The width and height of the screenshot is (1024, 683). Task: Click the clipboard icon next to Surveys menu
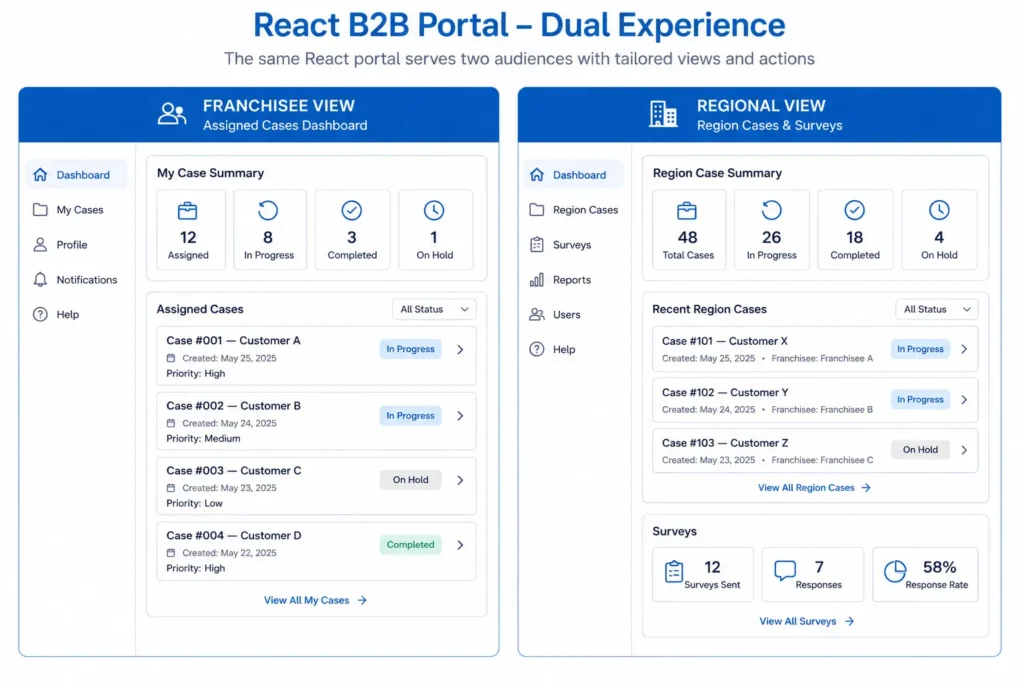tap(537, 245)
